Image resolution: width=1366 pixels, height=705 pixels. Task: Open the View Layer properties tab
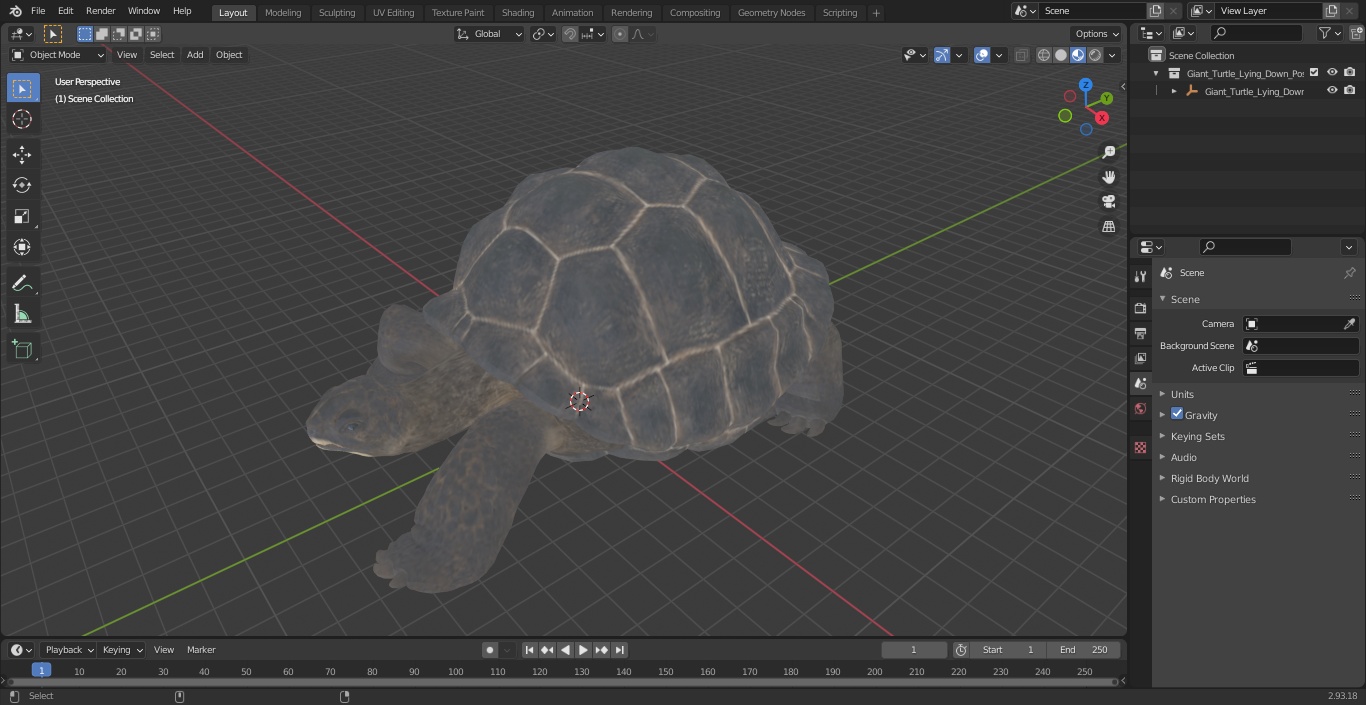[x=1140, y=358]
